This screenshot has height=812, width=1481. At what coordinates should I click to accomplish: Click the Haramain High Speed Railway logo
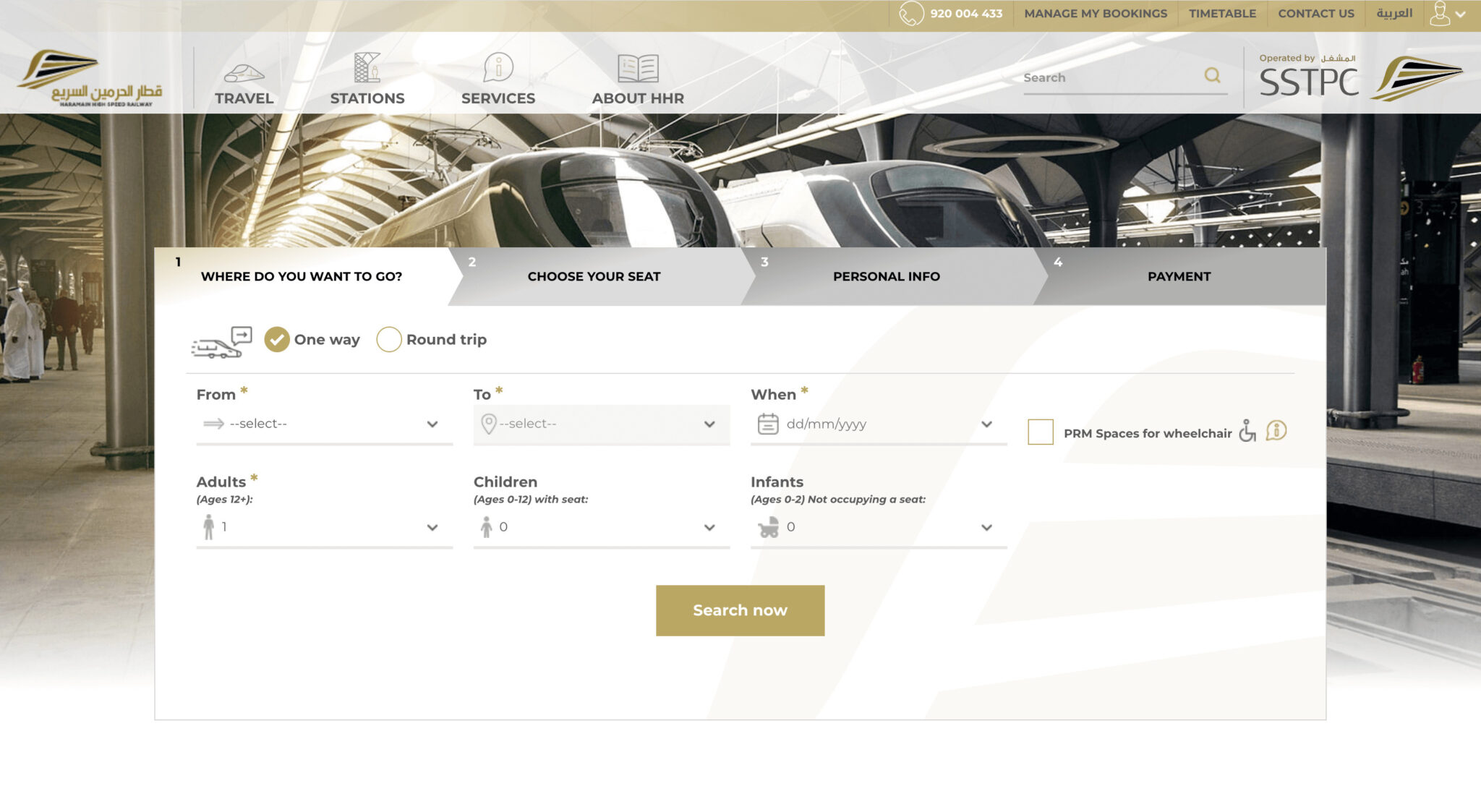[90, 78]
